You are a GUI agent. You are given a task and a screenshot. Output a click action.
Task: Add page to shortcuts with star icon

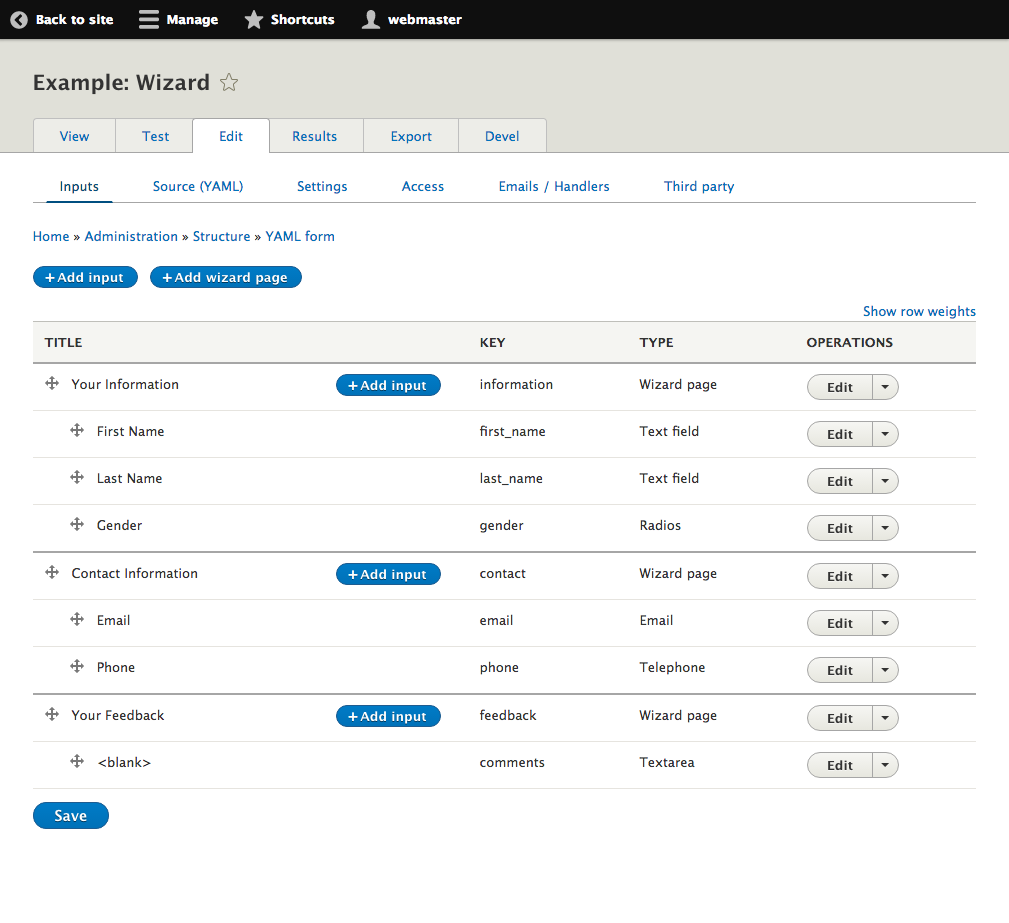click(x=229, y=82)
